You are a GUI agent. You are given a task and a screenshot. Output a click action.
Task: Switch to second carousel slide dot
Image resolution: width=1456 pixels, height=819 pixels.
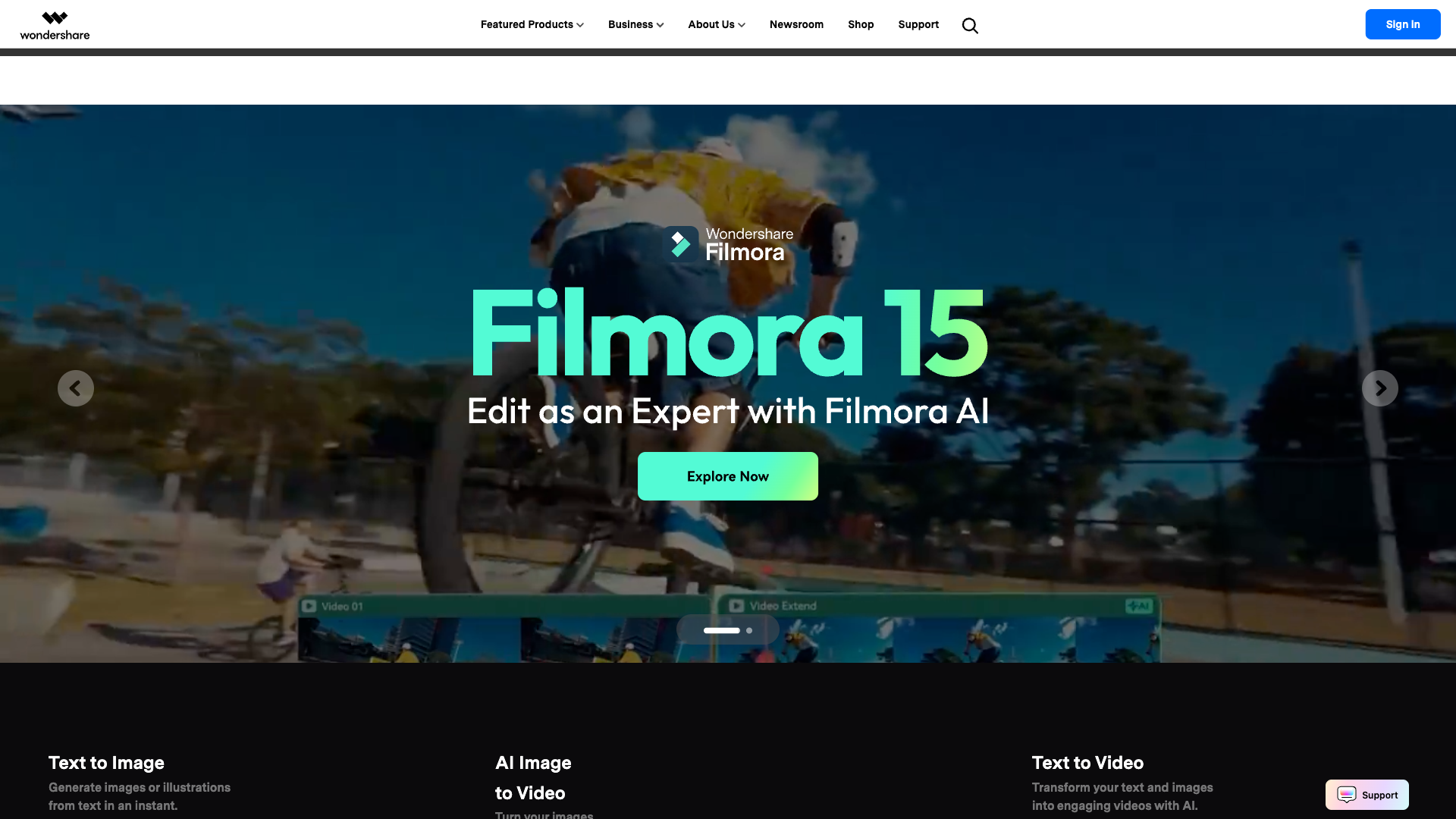pyautogui.click(x=749, y=630)
